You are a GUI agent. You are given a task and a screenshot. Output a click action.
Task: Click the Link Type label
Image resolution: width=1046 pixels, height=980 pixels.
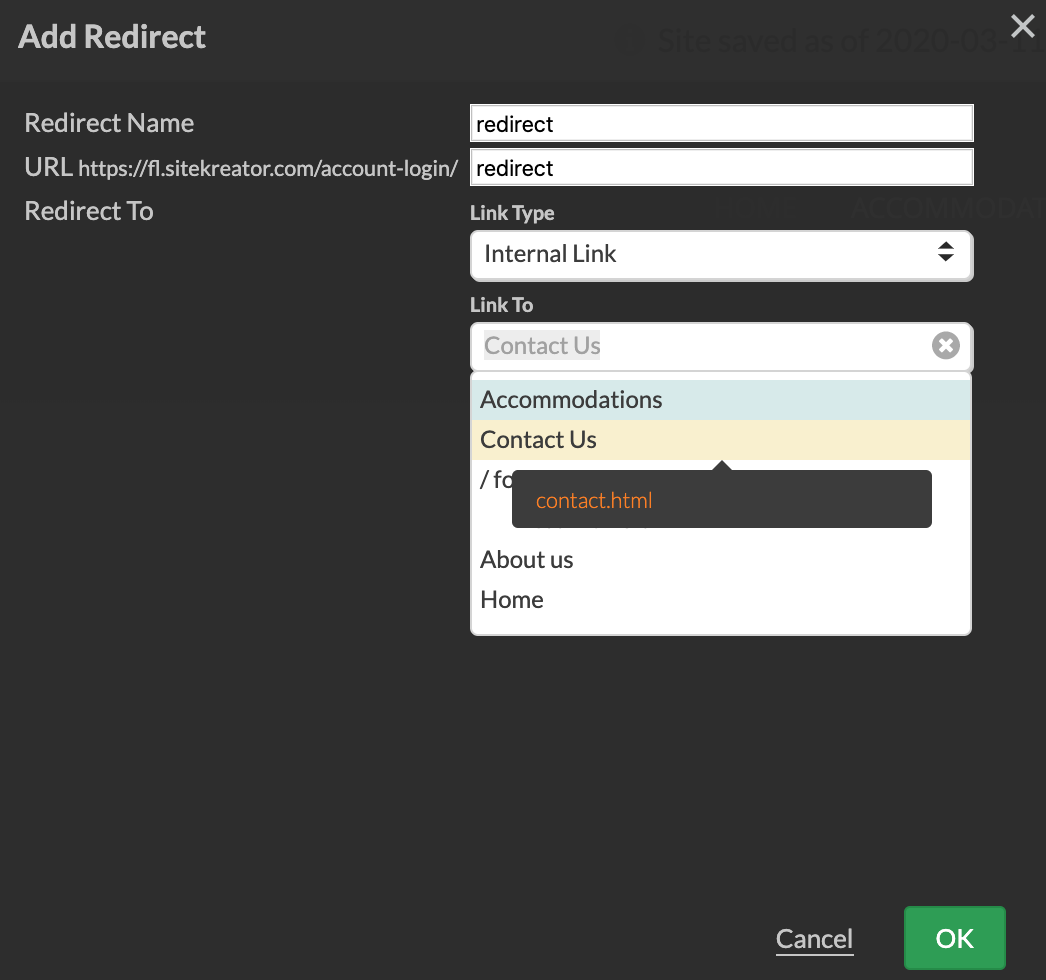[512, 213]
